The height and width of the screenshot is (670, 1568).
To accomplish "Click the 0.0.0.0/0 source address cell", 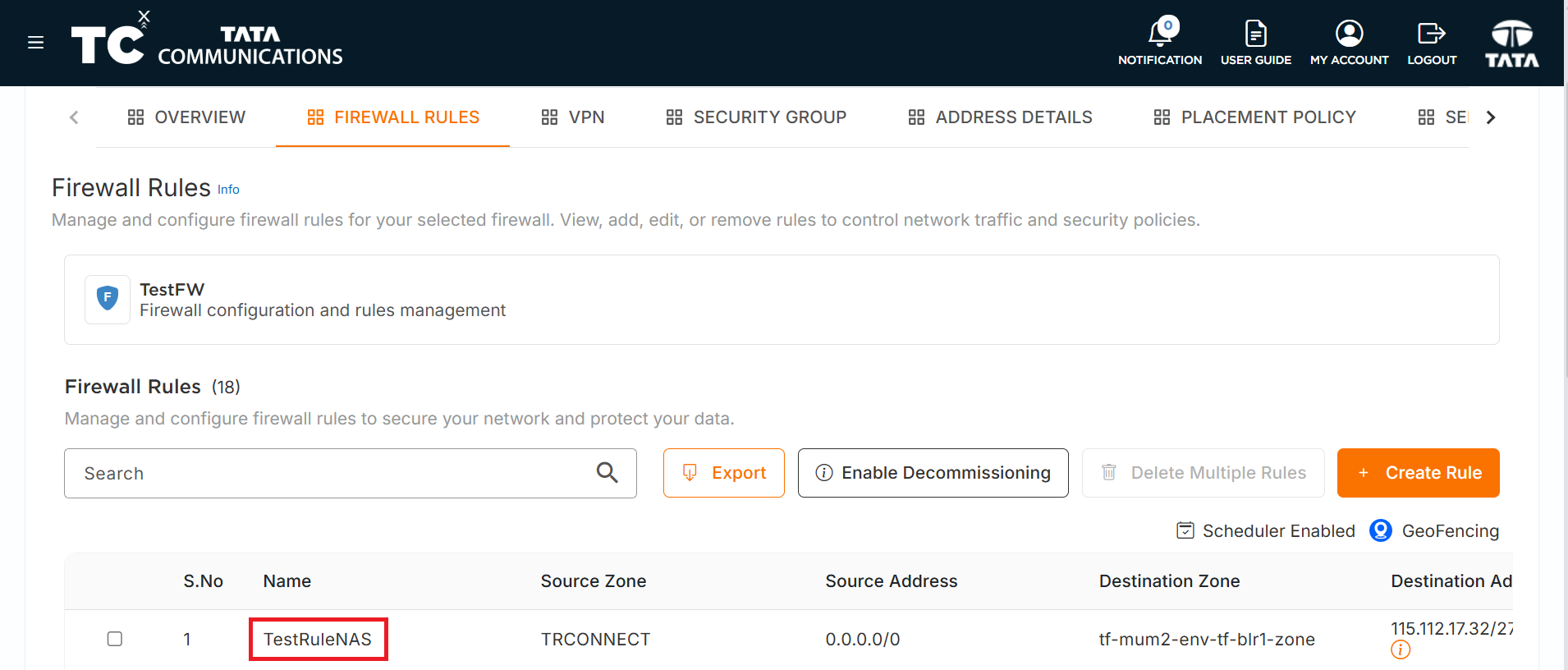I will (863, 640).
